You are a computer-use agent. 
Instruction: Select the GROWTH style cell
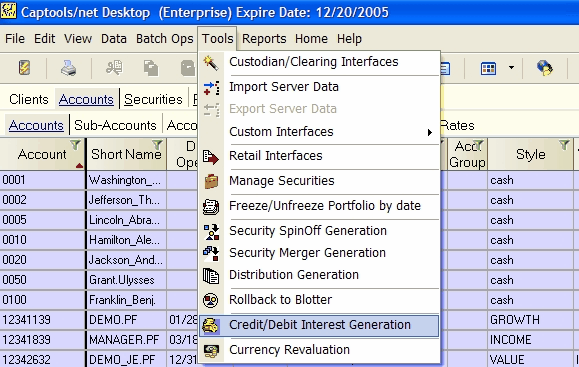(530, 320)
